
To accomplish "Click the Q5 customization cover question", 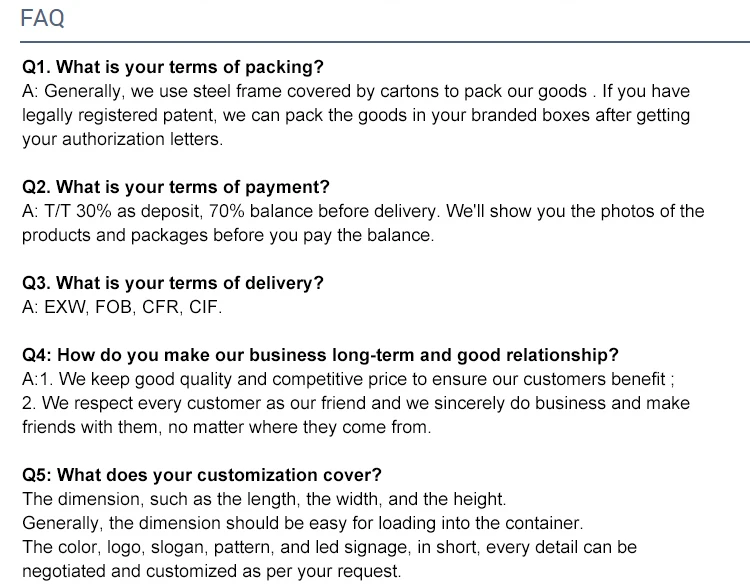I will click(x=202, y=475).
